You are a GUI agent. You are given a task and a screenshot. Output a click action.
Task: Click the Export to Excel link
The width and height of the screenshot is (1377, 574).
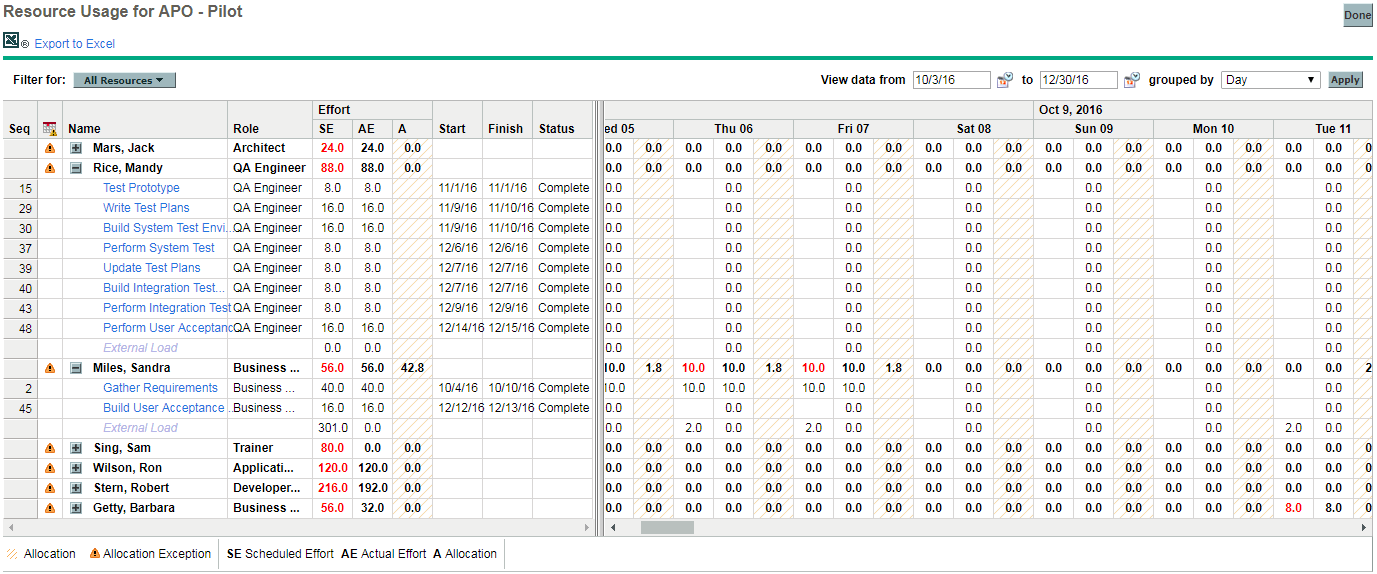click(75, 44)
